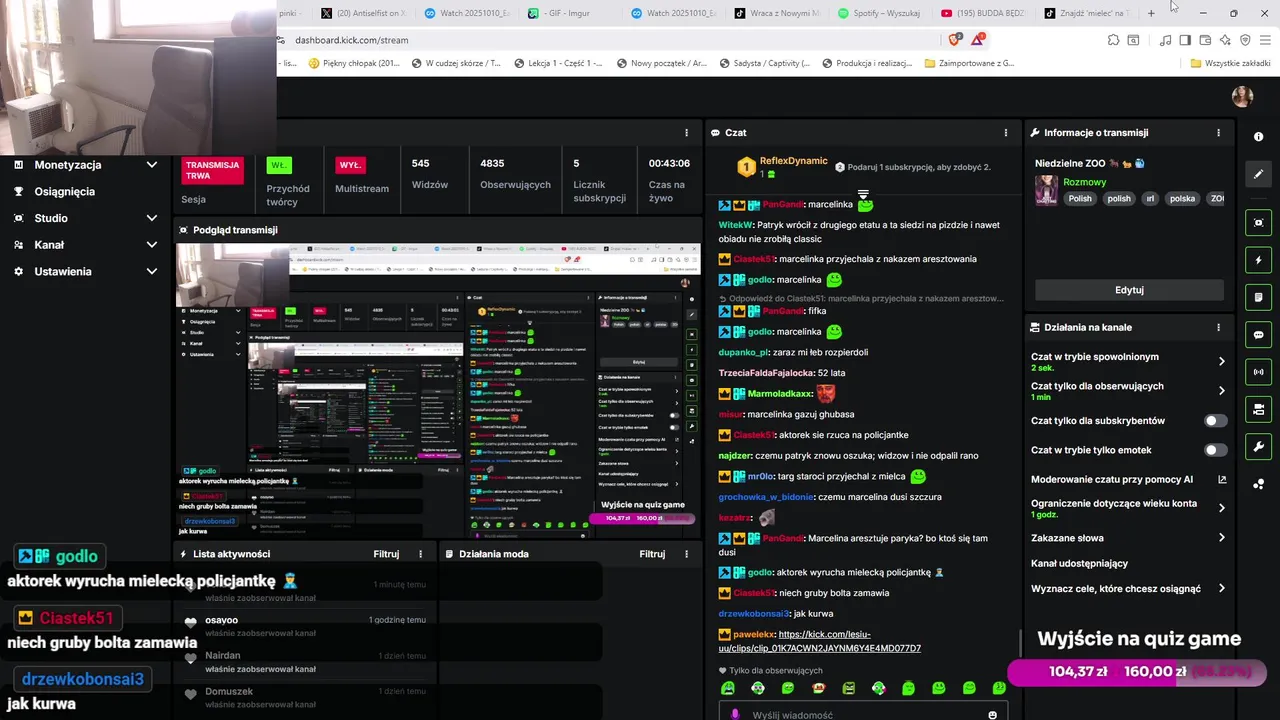1280x720 pixels.
Task: Click the WYŁ. Multistream status badge
Action: [350, 165]
